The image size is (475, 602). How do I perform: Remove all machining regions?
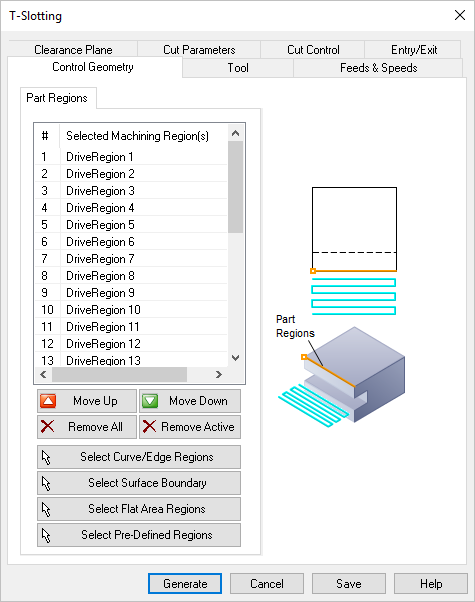(87, 427)
